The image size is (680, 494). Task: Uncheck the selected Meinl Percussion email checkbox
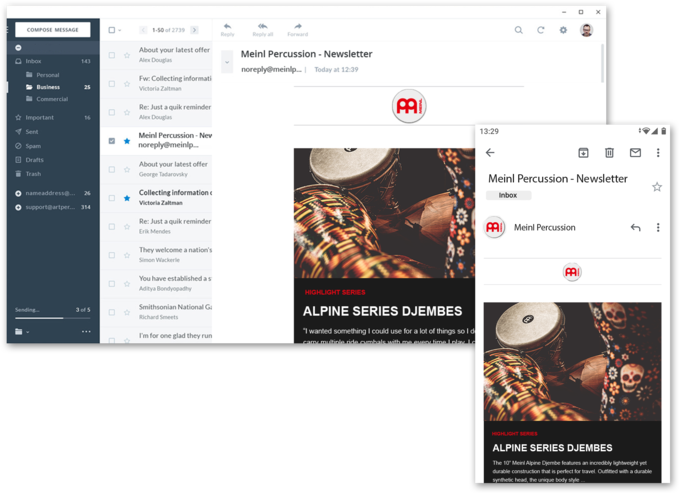point(112,141)
